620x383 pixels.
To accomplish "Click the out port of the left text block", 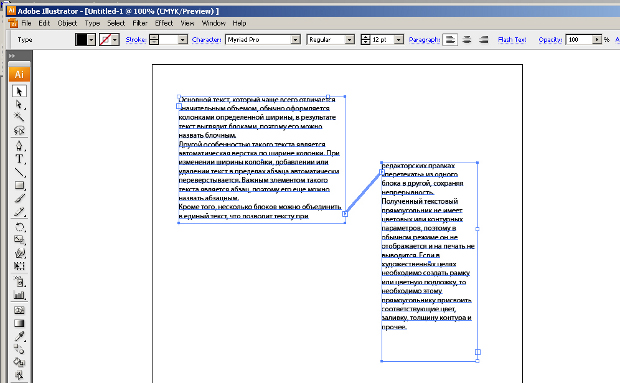I will pyautogui.click(x=345, y=214).
